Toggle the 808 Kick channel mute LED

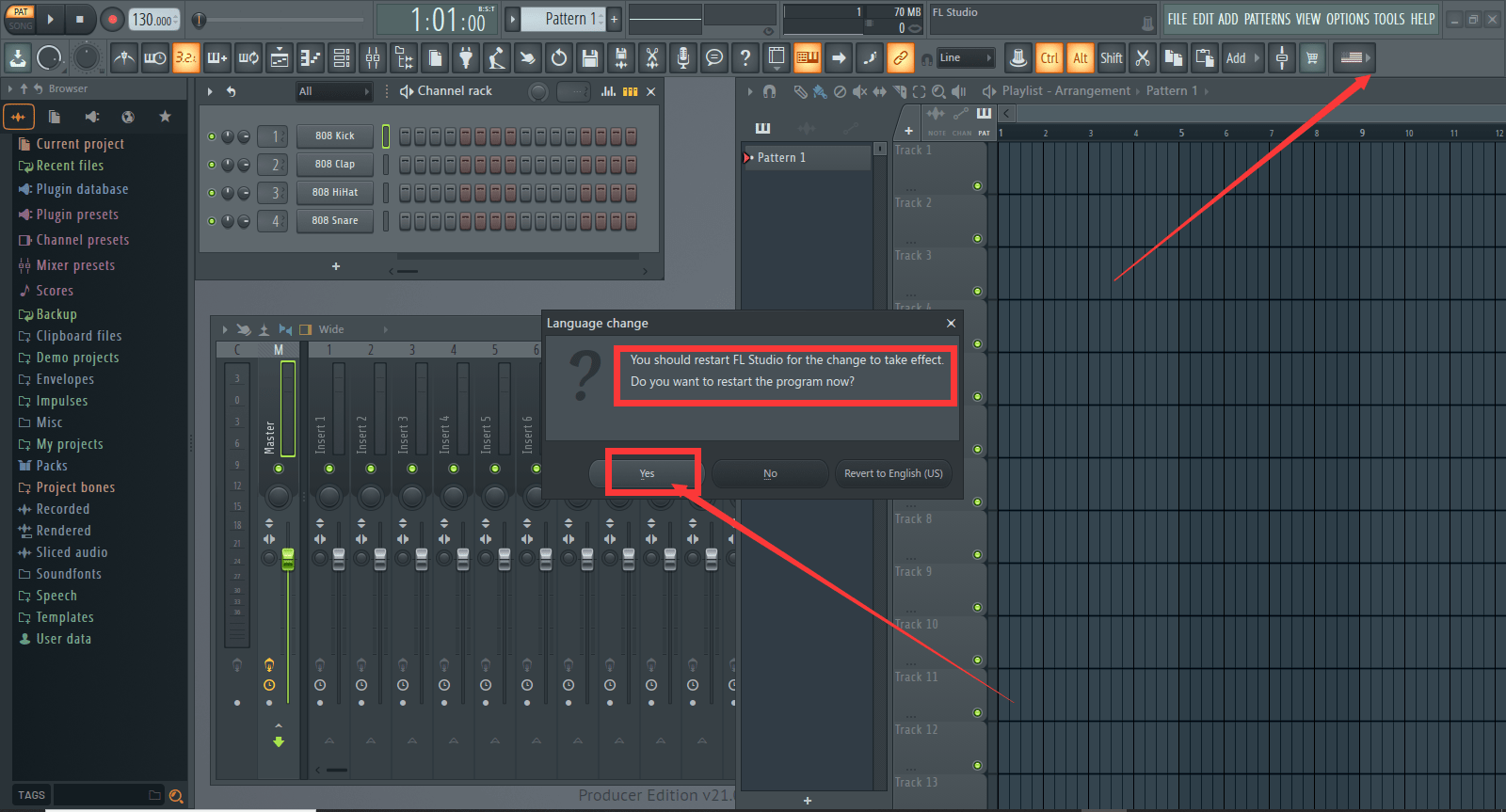212,136
